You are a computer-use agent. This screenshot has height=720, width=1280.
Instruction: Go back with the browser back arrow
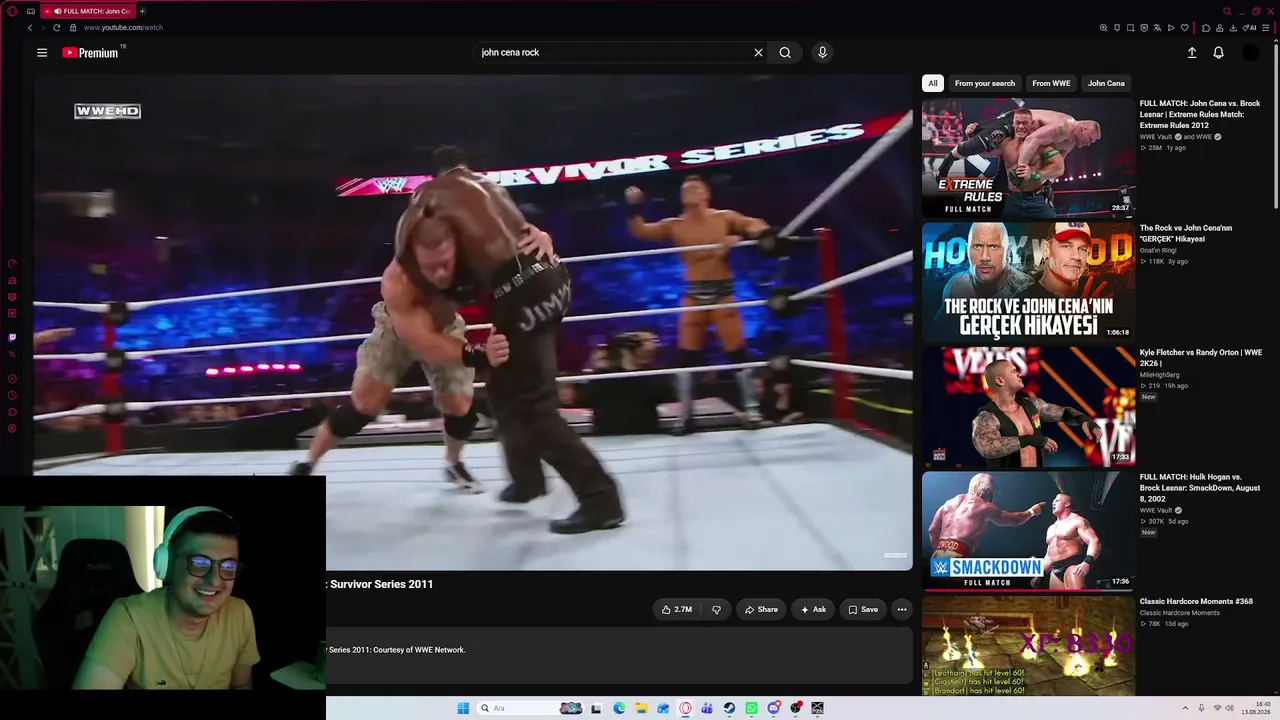[30, 28]
